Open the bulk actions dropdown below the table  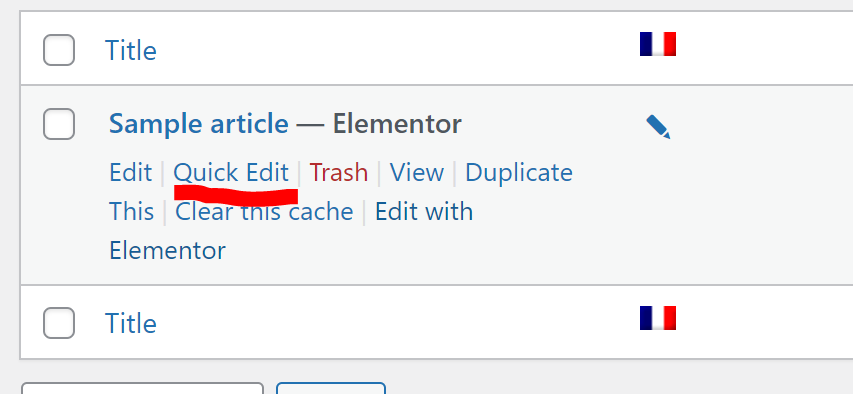click(143, 388)
